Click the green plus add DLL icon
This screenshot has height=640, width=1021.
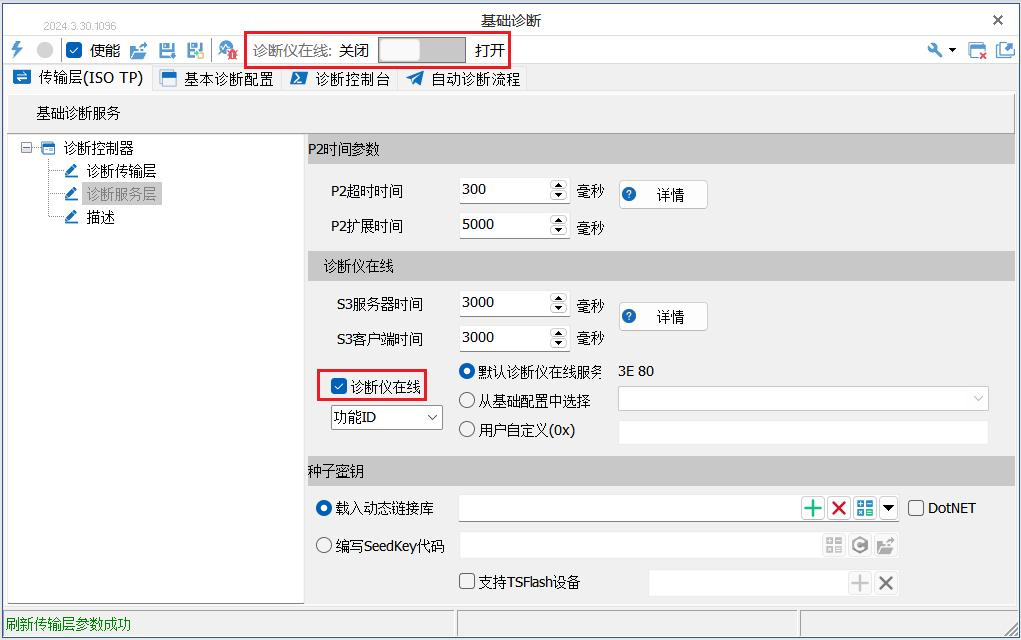pos(813,508)
